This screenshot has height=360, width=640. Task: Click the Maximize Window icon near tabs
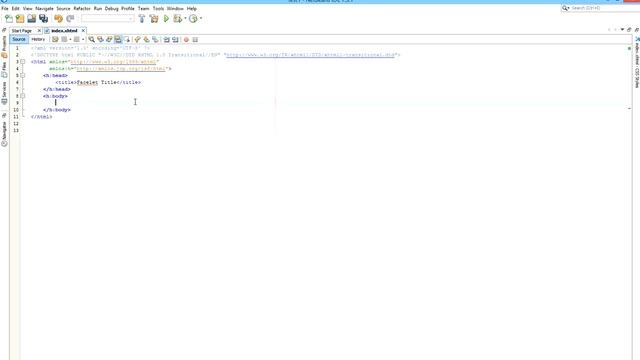click(x=629, y=29)
